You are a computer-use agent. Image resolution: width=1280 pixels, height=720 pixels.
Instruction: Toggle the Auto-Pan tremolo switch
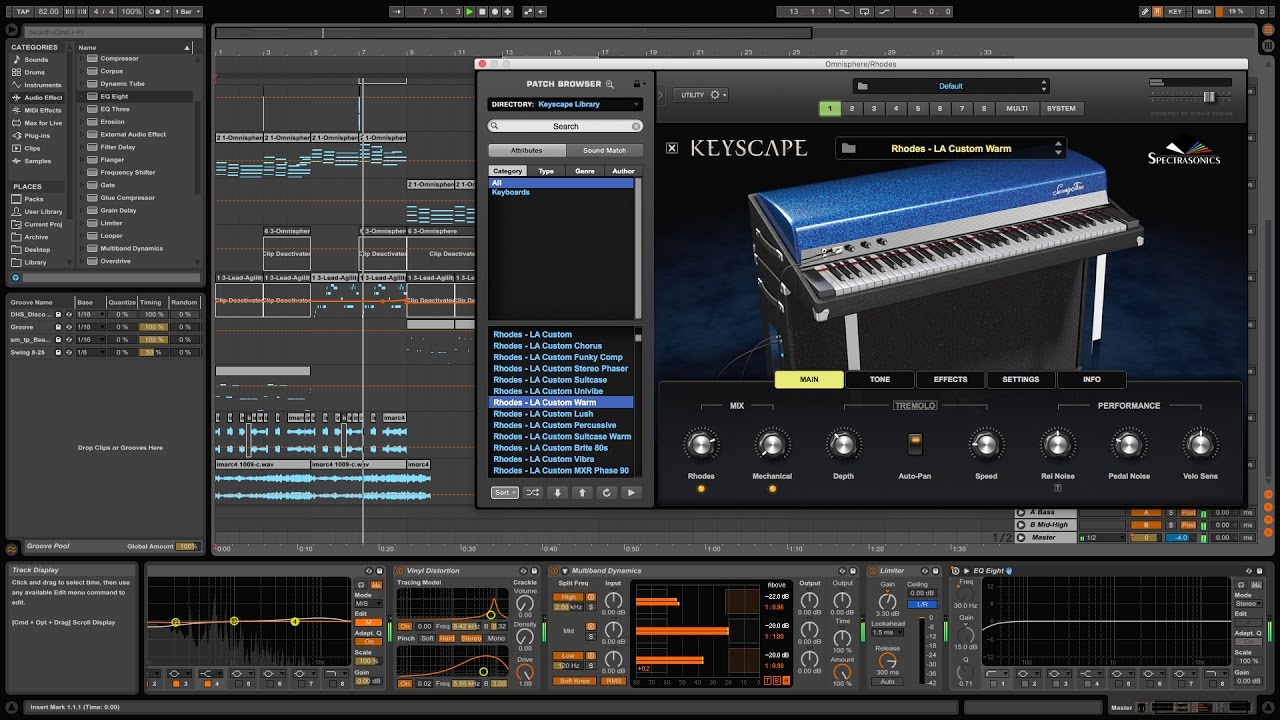point(914,443)
